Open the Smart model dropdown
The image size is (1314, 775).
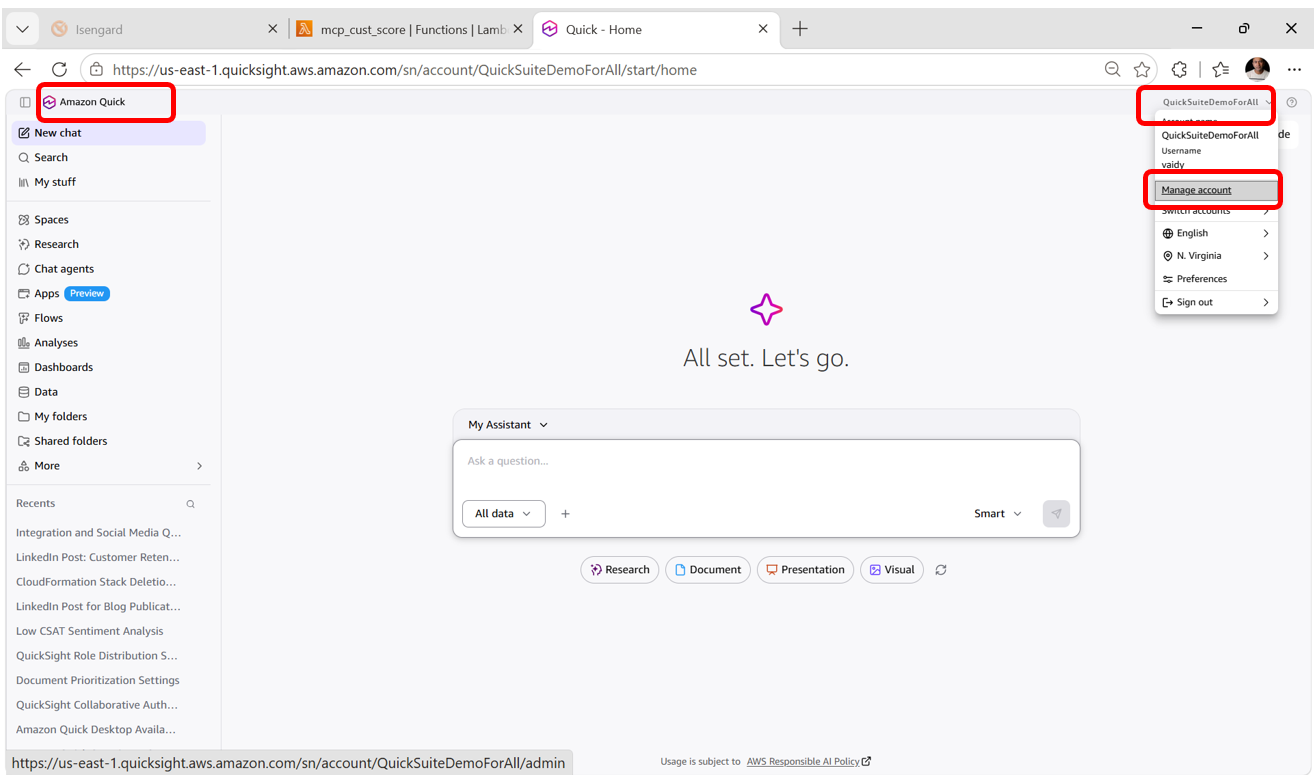(998, 514)
